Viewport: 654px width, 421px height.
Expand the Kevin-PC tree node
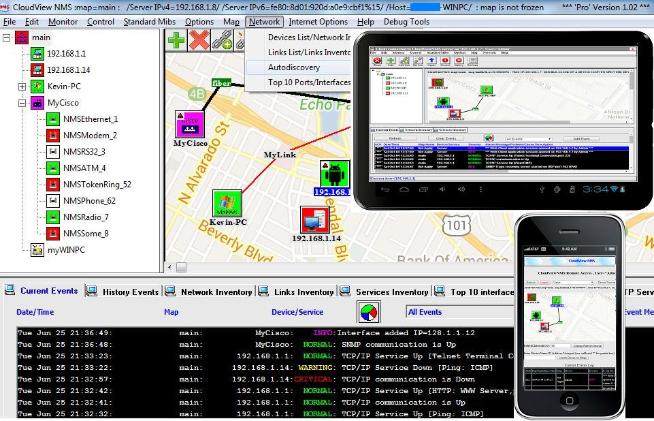(x=22, y=87)
